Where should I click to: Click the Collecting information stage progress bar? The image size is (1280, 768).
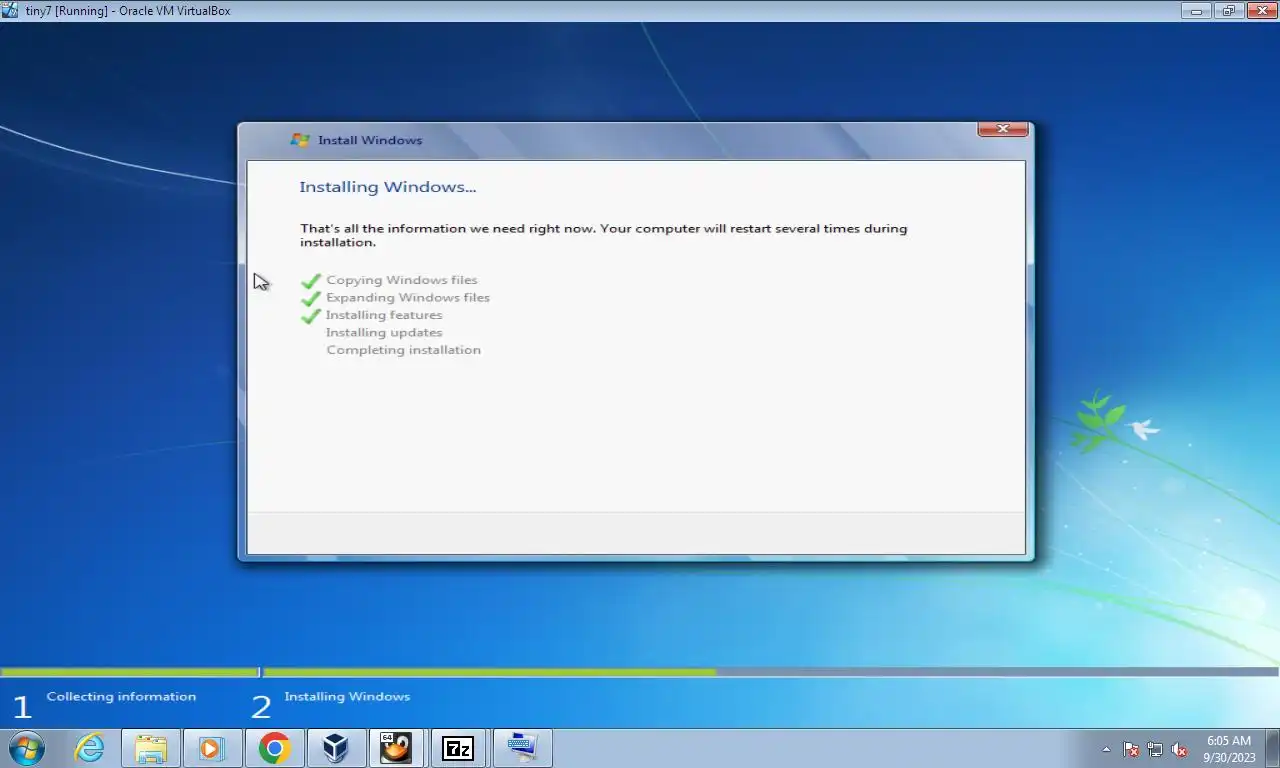coord(129,672)
